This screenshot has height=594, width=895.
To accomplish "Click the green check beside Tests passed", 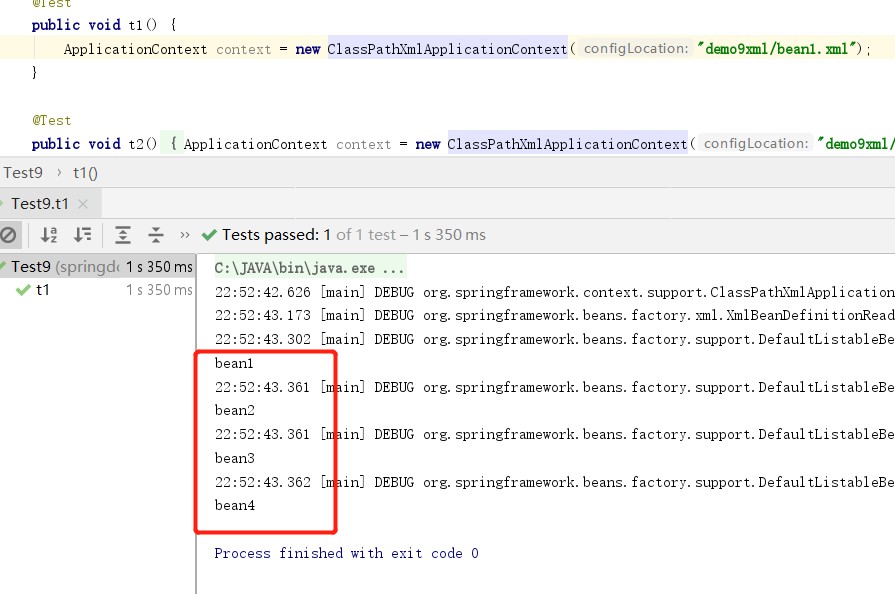I will pyautogui.click(x=209, y=235).
